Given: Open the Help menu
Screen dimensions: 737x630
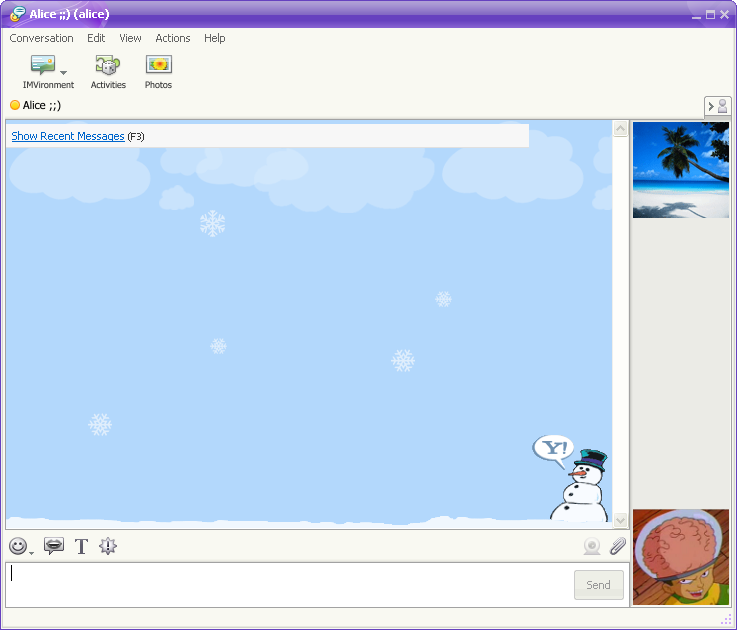Looking at the screenshot, I should pos(214,38).
